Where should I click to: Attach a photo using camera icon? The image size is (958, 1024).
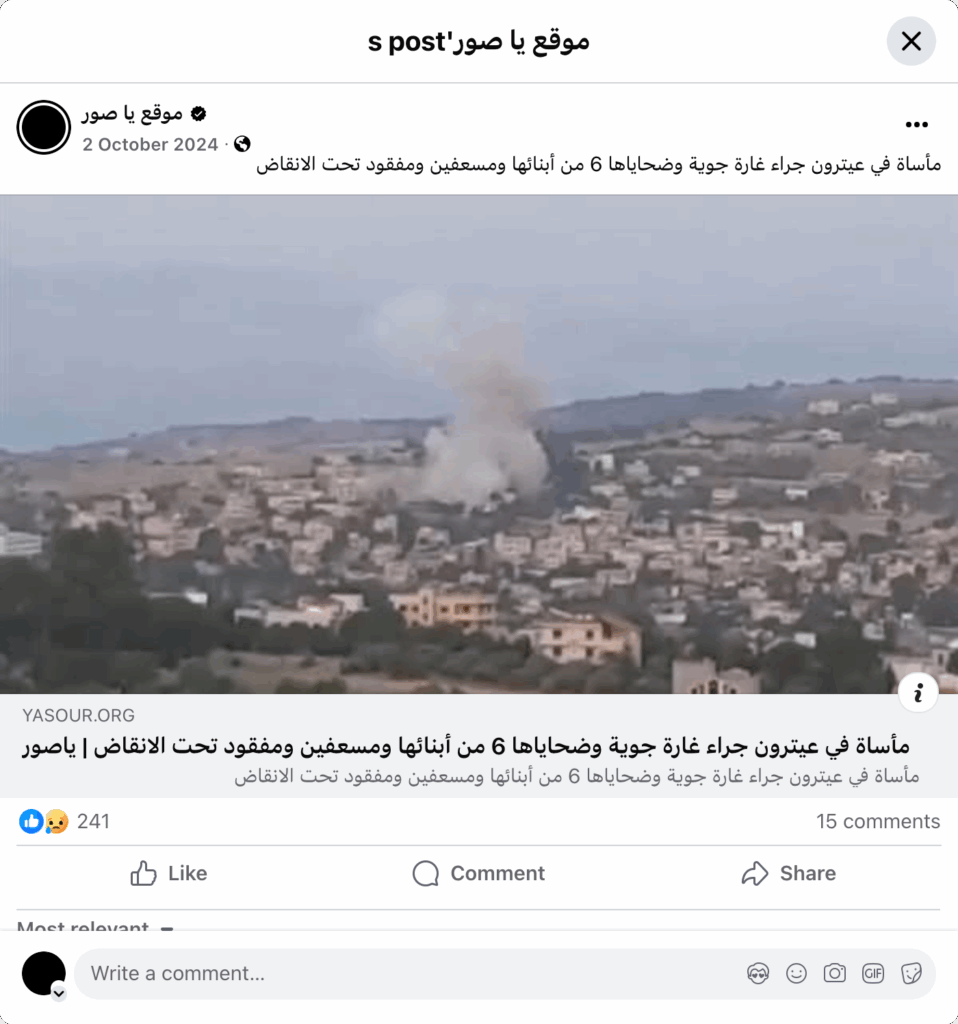834,974
